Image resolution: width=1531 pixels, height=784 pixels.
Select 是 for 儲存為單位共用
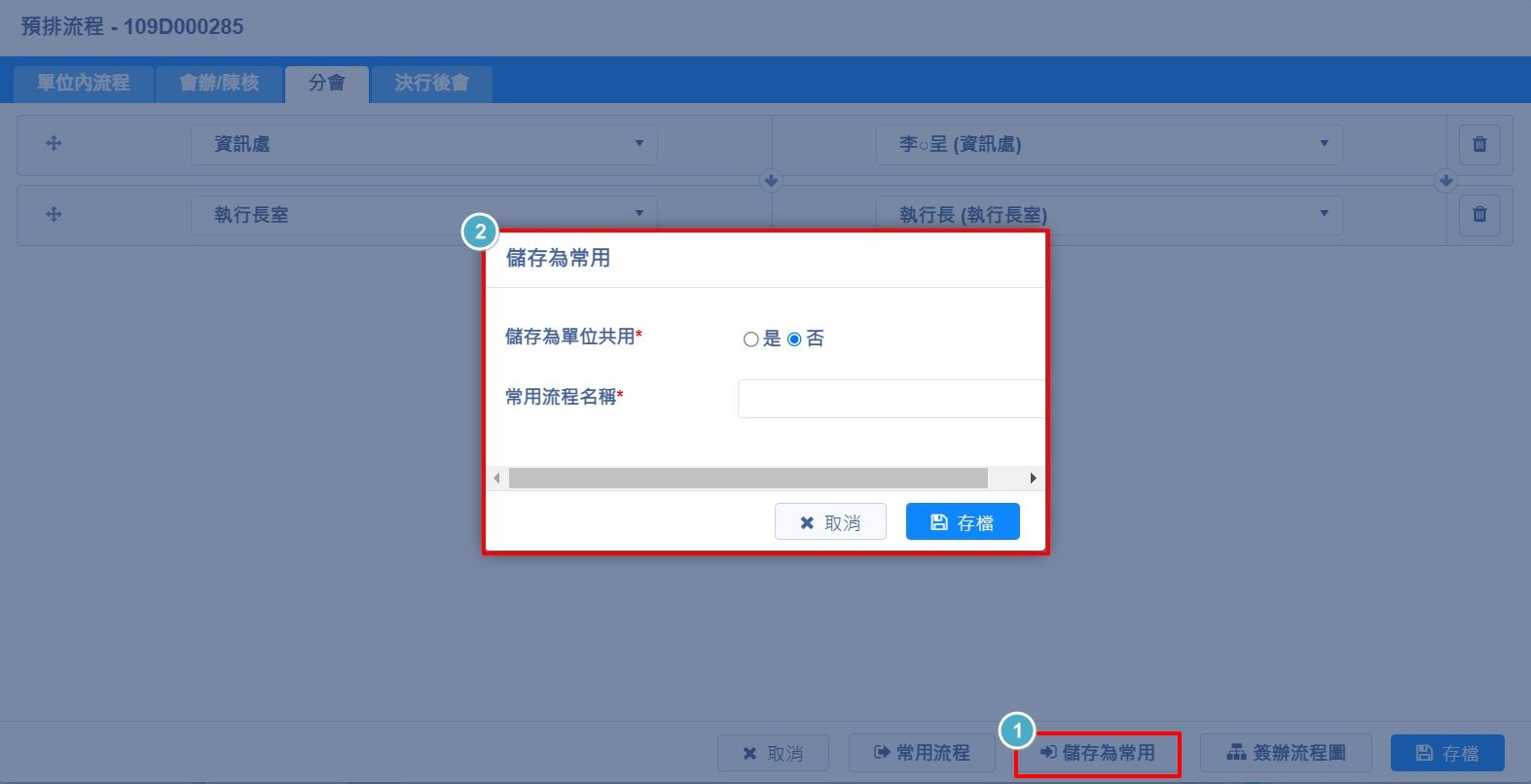point(750,339)
